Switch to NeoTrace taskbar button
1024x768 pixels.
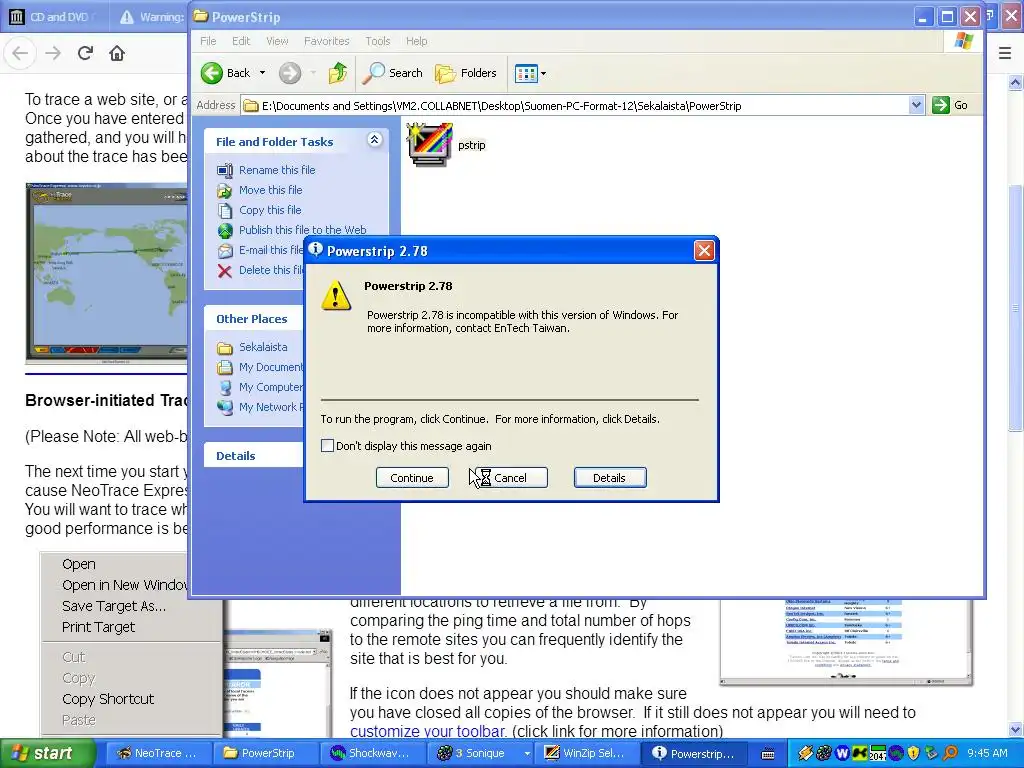157,753
